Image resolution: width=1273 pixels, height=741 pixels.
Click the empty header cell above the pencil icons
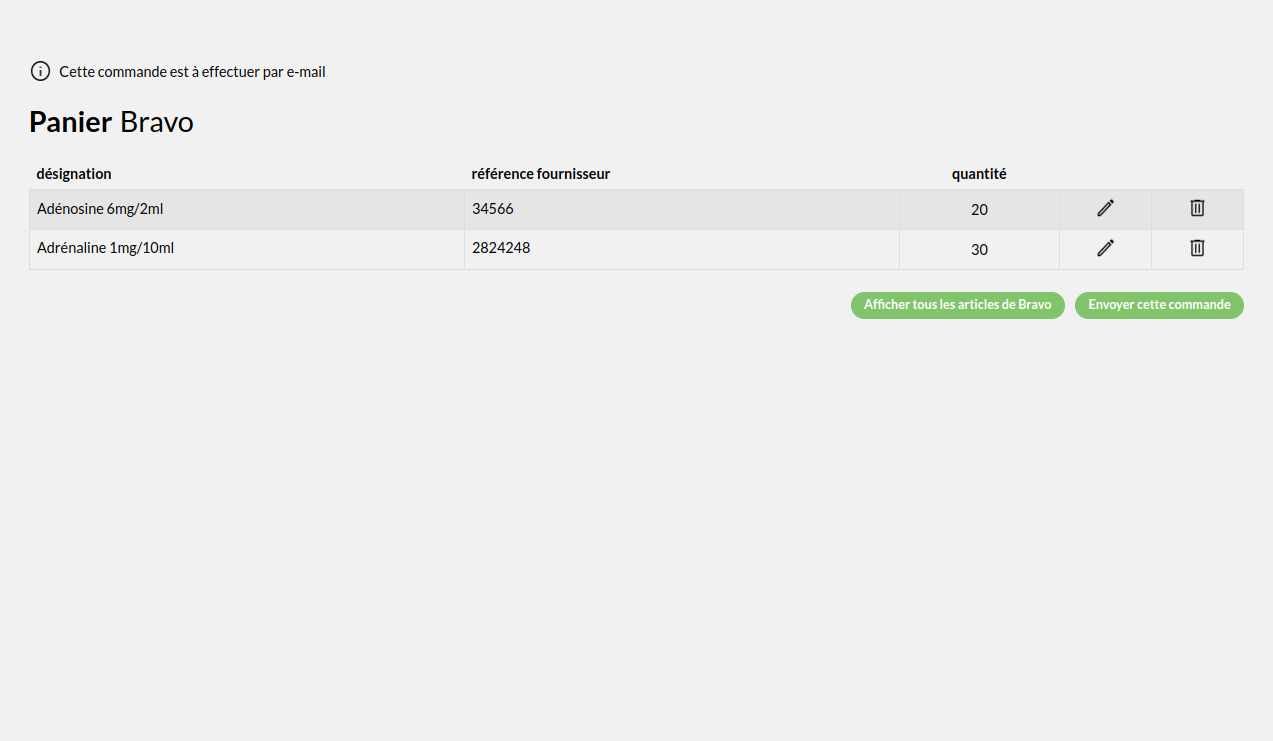1105,174
